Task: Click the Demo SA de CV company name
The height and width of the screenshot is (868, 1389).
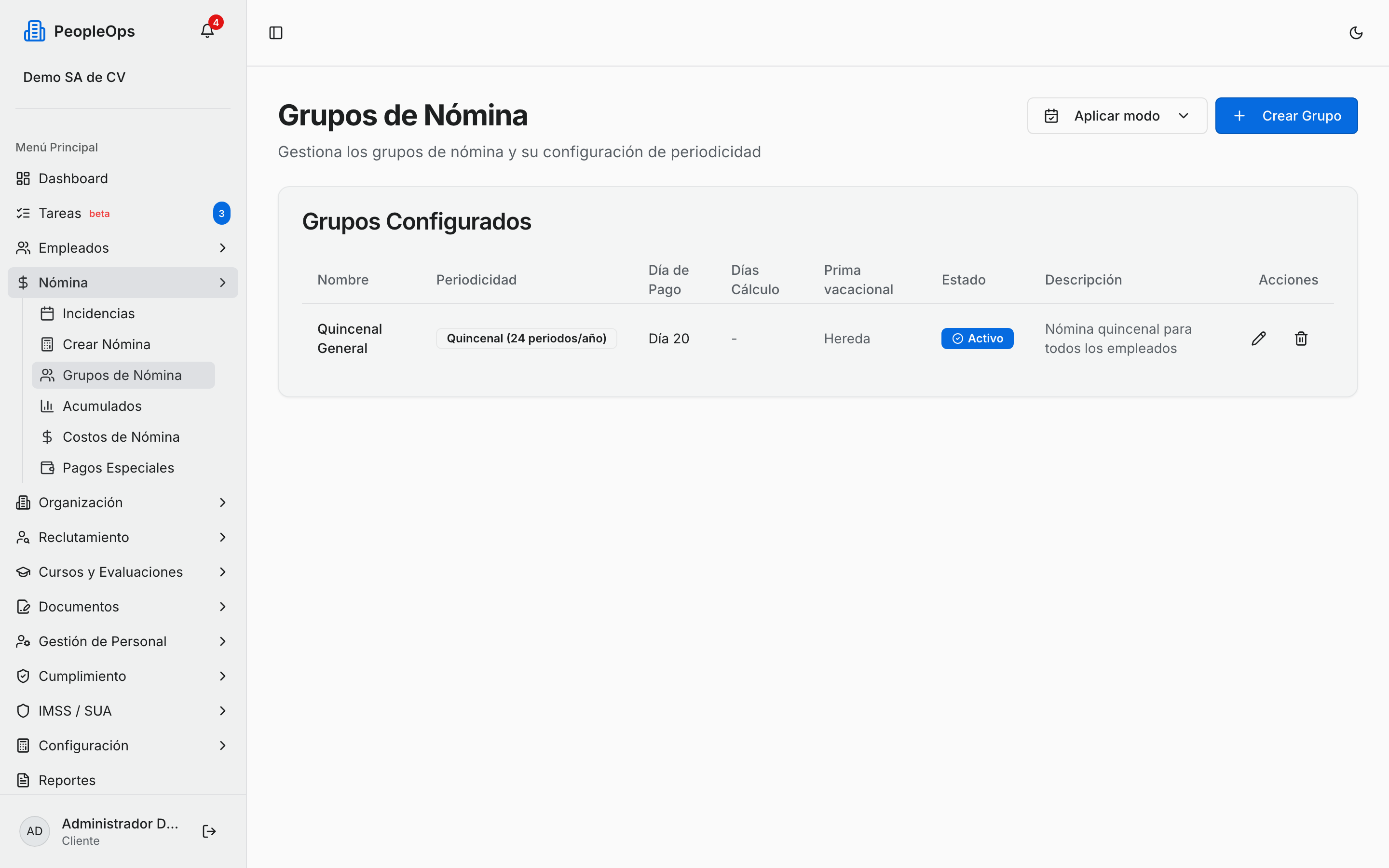Action: [x=74, y=77]
